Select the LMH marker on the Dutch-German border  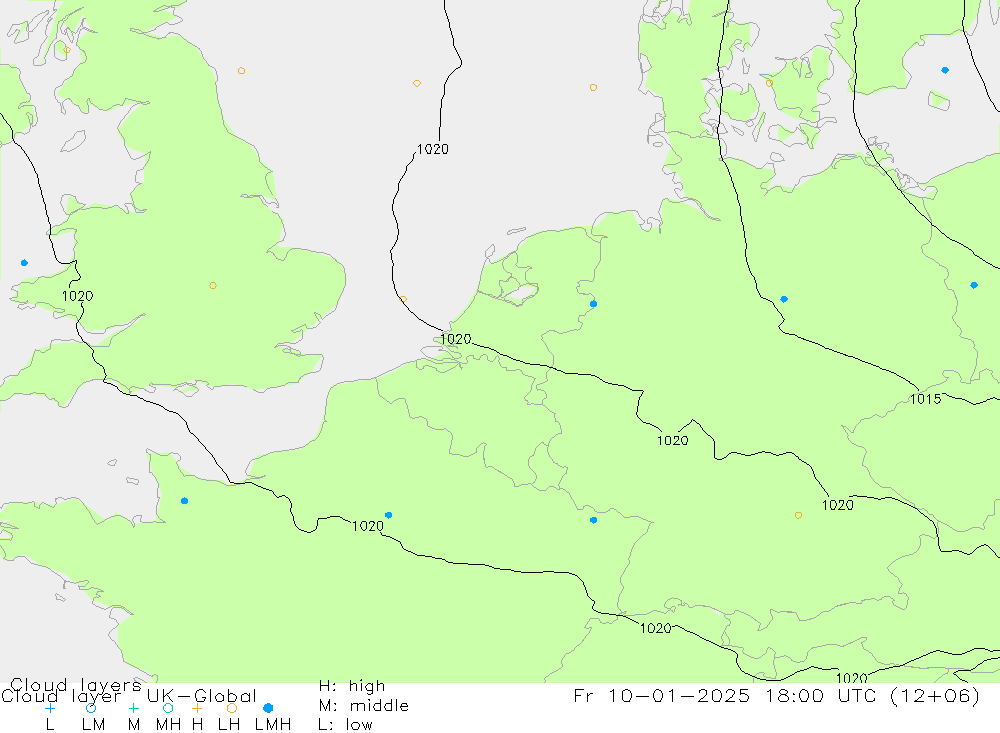(x=593, y=304)
